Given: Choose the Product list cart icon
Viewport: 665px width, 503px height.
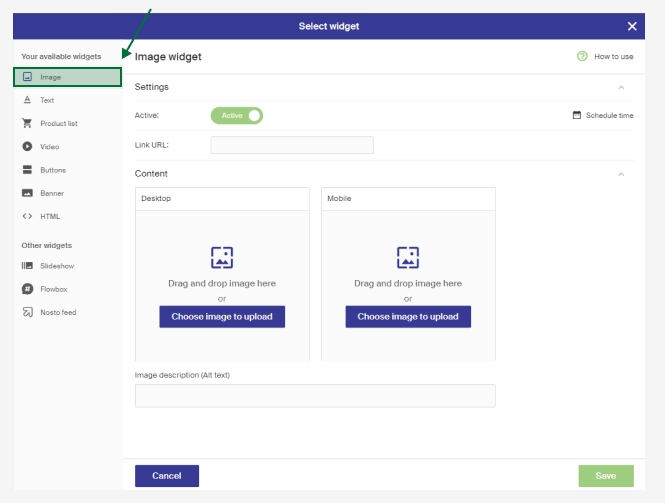Looking at the screenshot, I should (28, 123).
